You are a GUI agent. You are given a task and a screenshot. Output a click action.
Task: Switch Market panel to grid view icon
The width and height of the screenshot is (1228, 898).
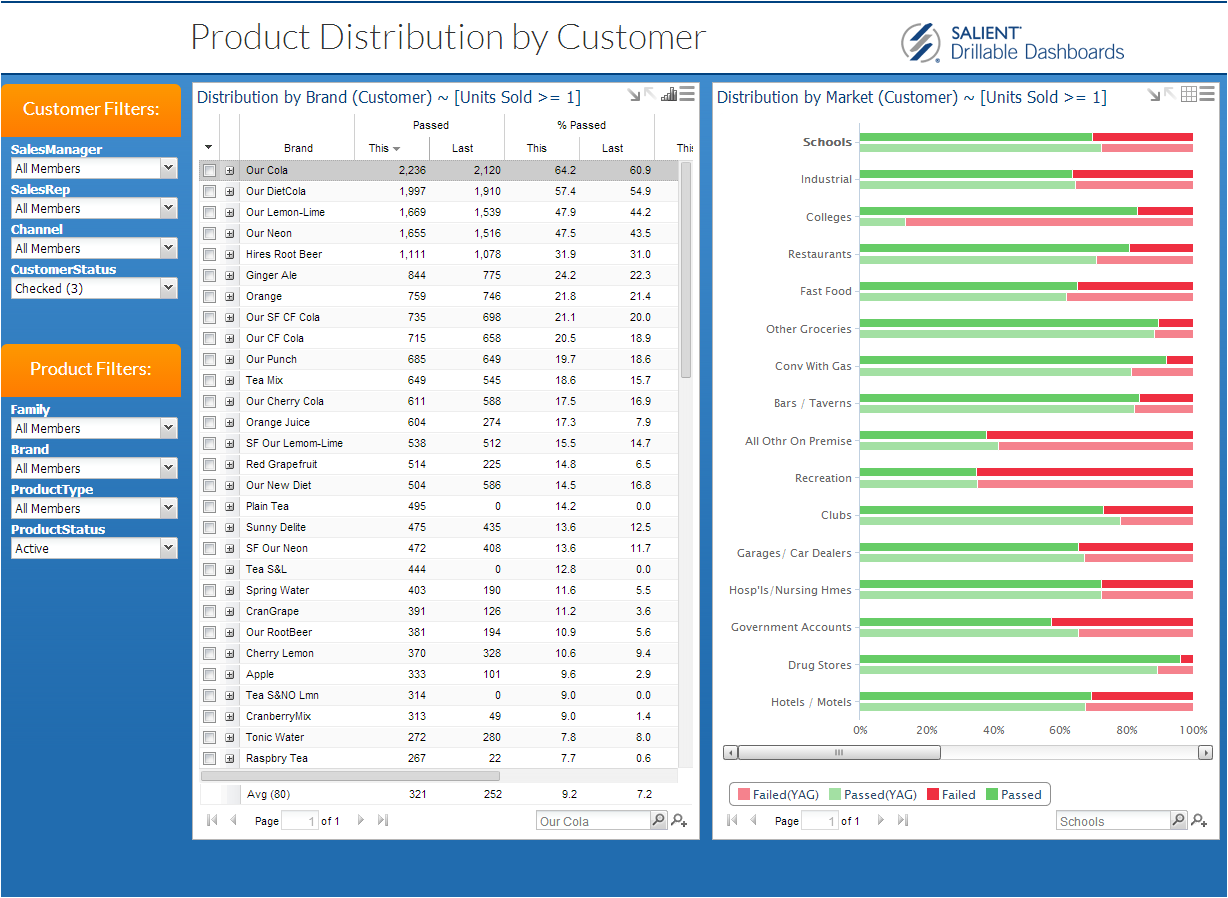click(x=1189, y=94)
